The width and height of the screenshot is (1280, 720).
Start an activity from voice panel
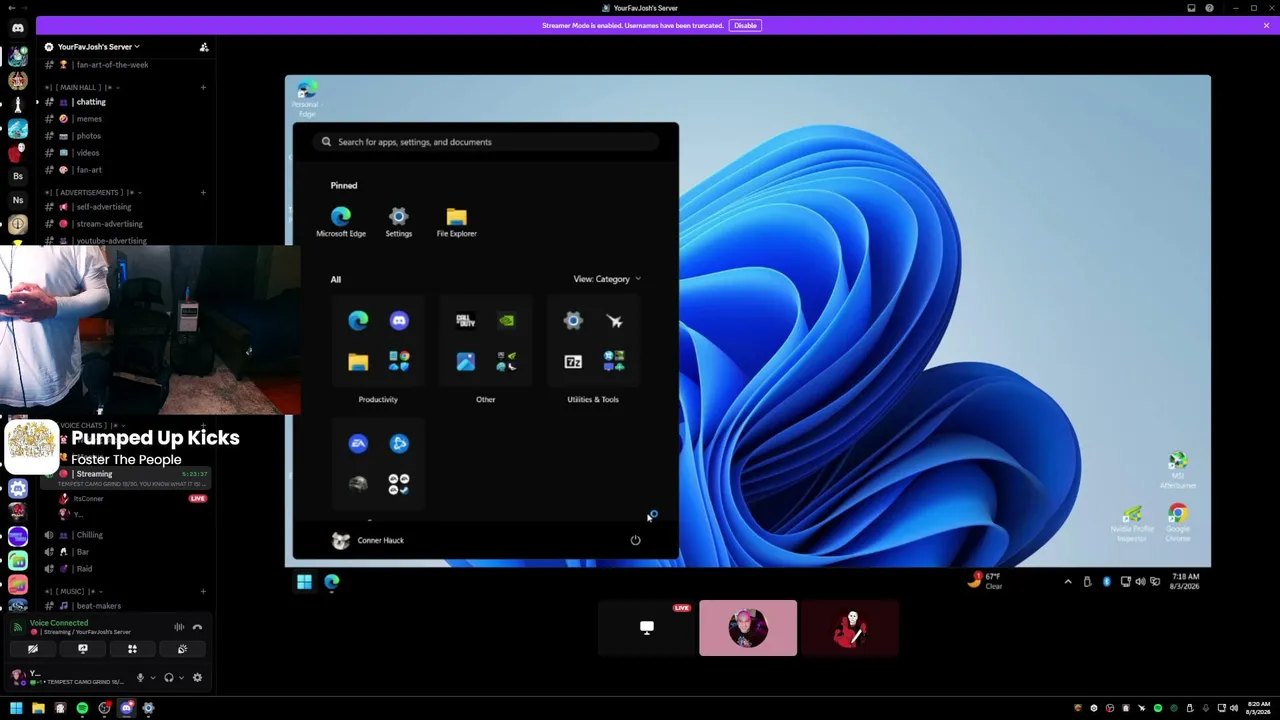coord(132,649)
